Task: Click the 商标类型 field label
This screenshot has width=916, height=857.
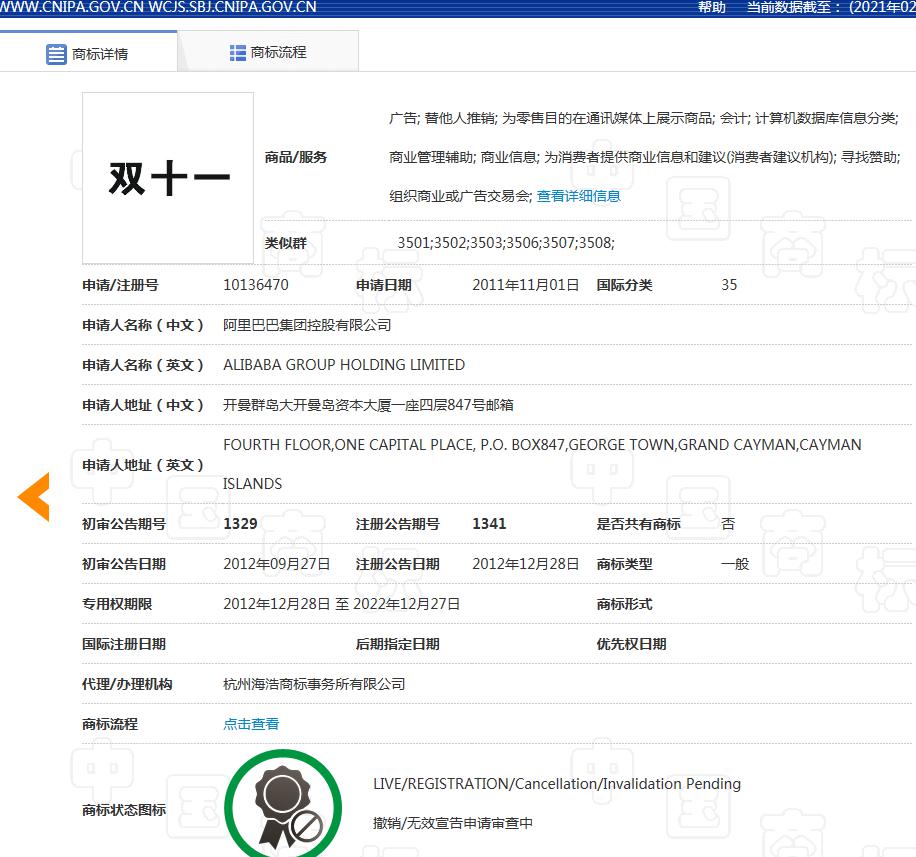Action: [x=624, y=564]
